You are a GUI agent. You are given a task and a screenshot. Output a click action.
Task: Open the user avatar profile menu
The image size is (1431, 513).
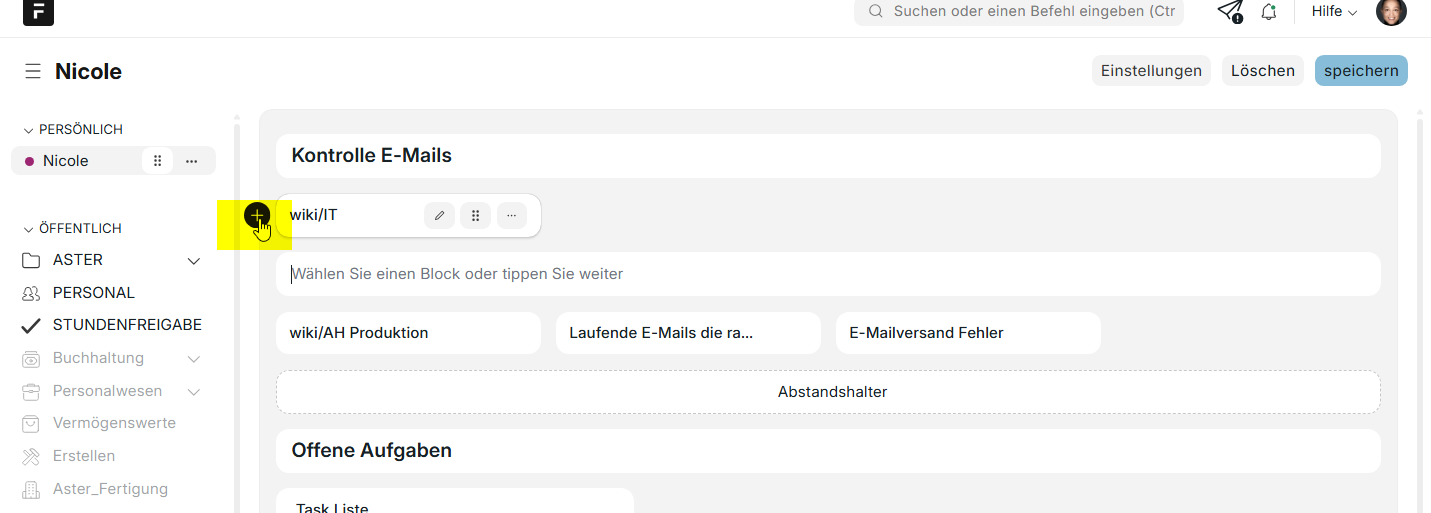(1391, 12)
